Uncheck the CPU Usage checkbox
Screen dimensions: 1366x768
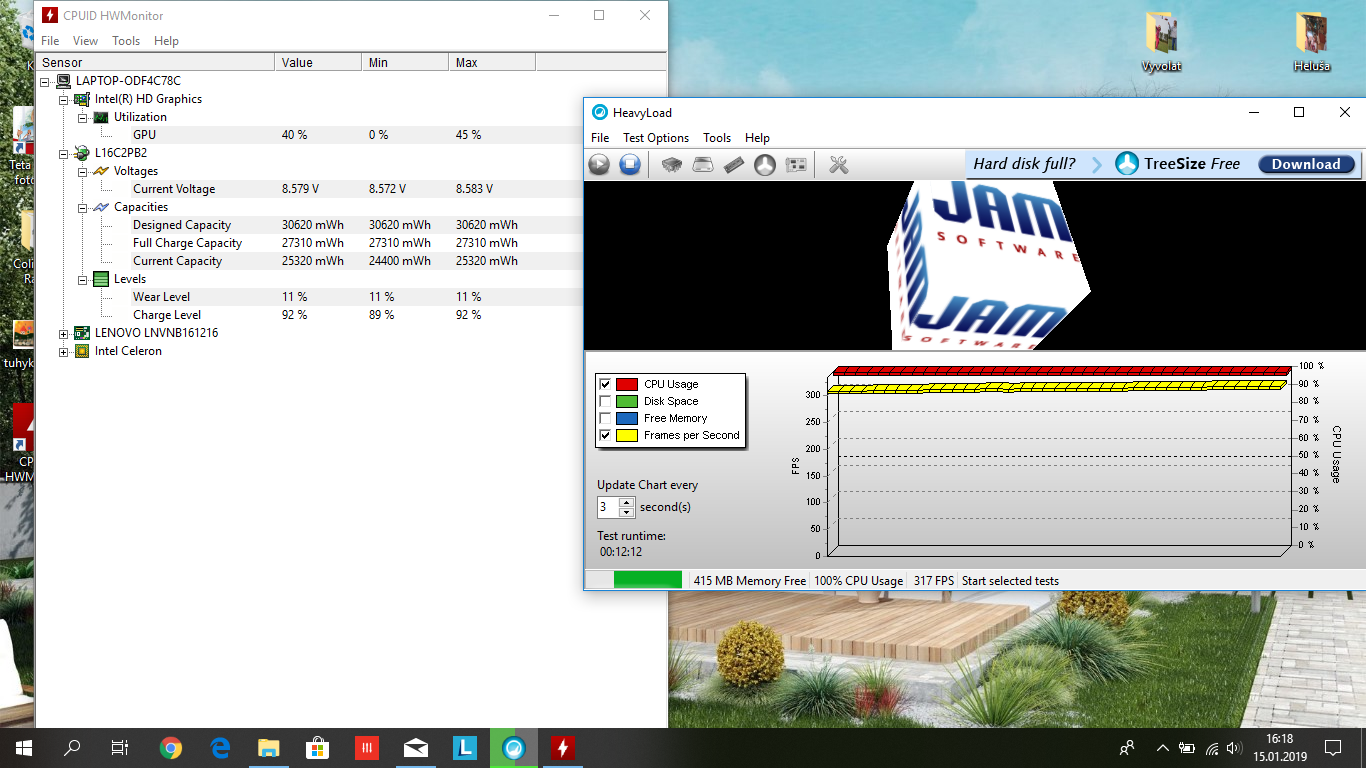[x=604, y=384]
